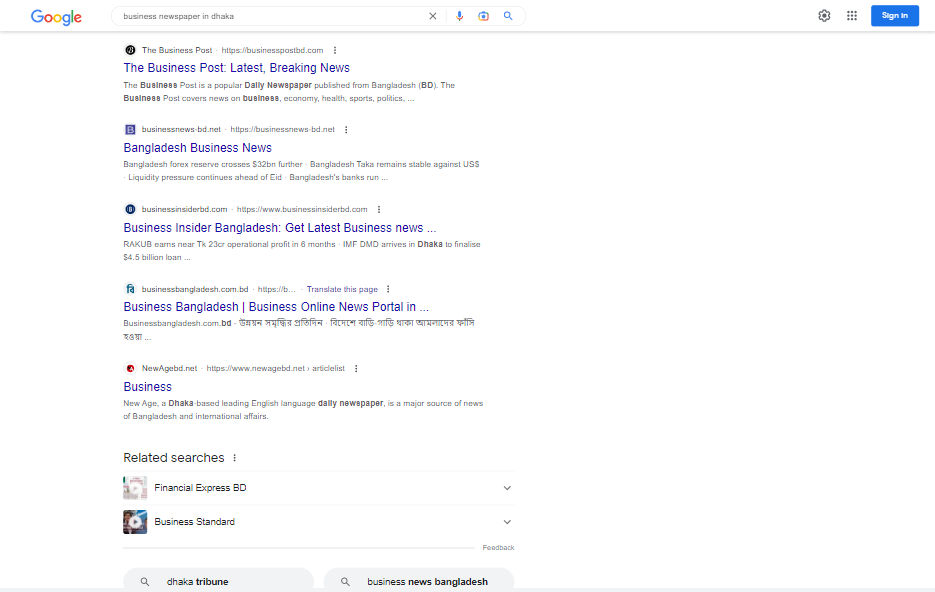Expand the Financial Express BD related search
The width and height of the screenshot is (935, 592).
pyautogui.click(x=507, y=487)
